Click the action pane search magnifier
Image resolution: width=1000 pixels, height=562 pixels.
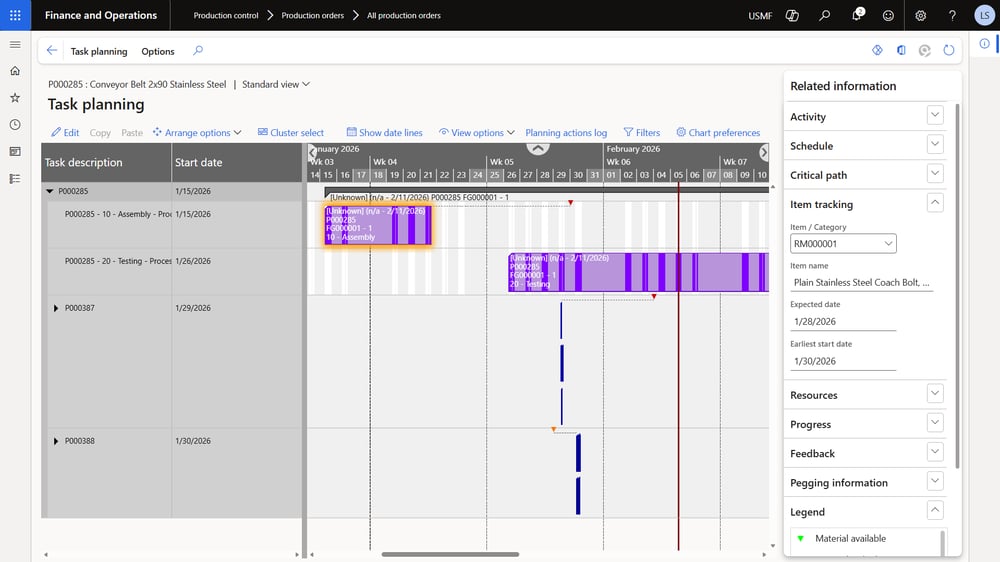pos(198,50)
